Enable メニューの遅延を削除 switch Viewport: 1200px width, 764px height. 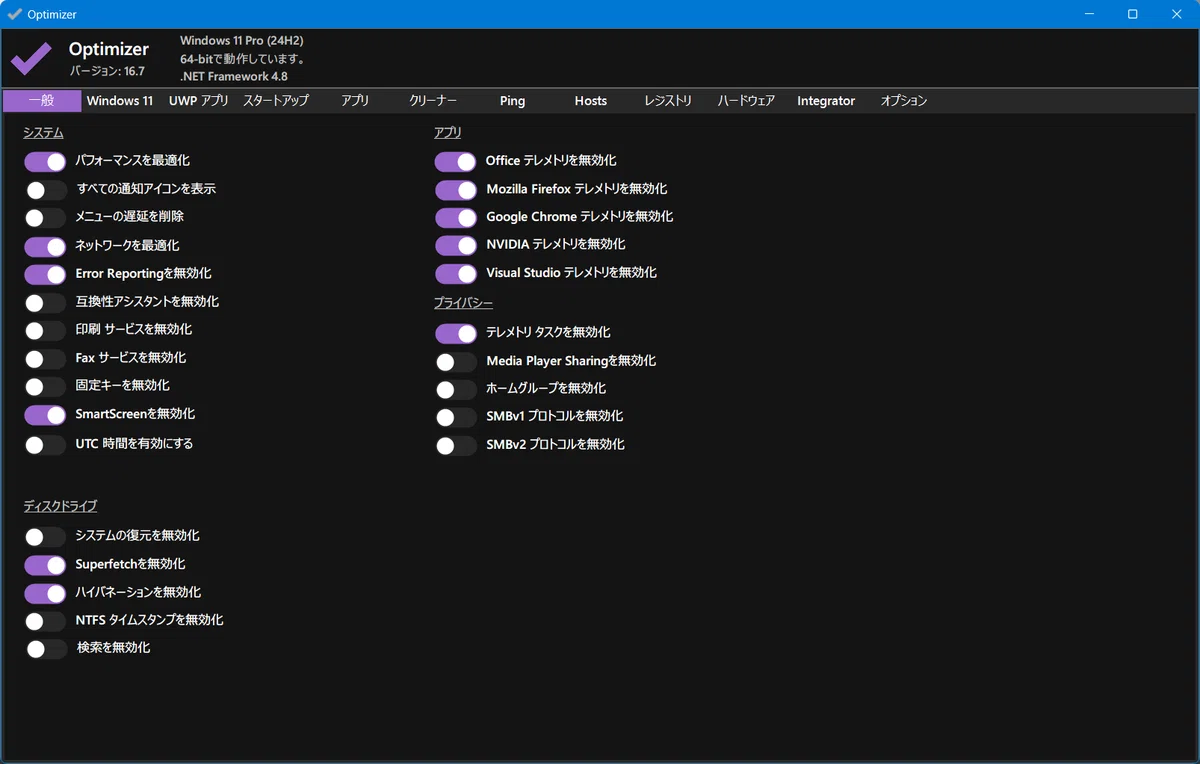pos(45,217)
